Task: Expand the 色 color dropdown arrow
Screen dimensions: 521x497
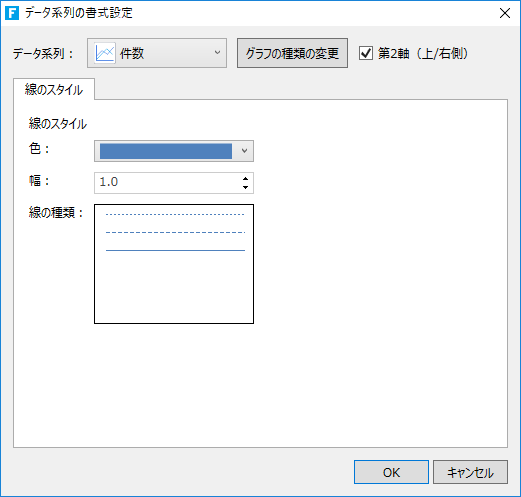Action: [244, 151]
